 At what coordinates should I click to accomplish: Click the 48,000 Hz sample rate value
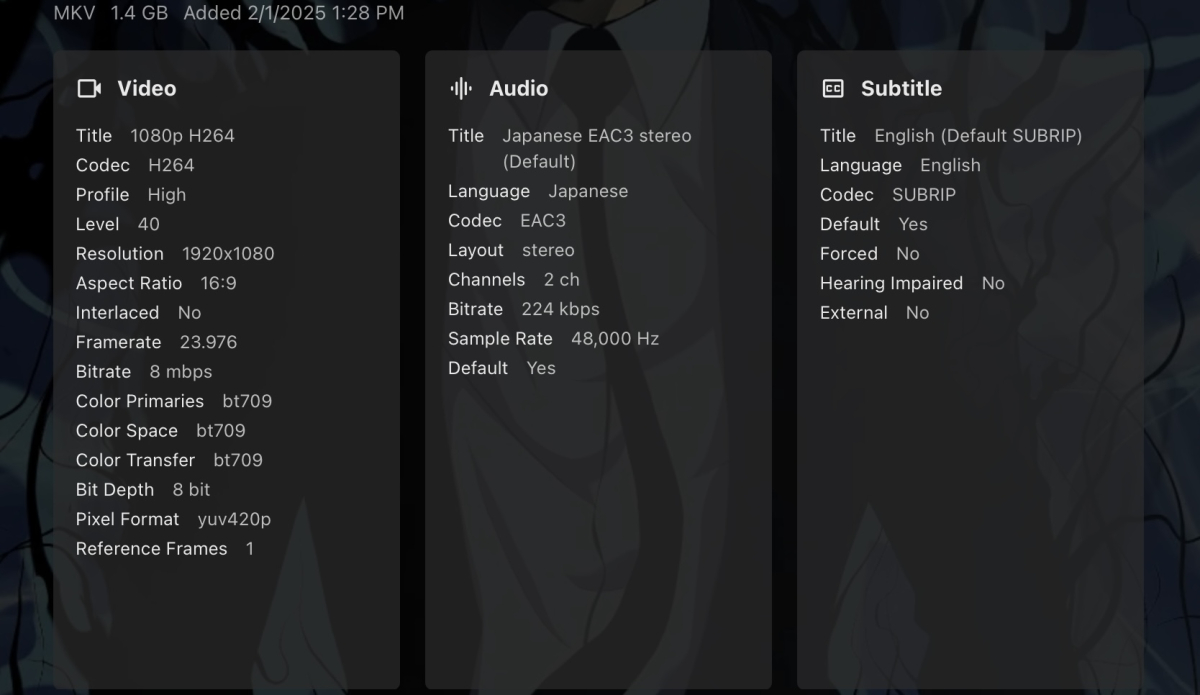615,339
